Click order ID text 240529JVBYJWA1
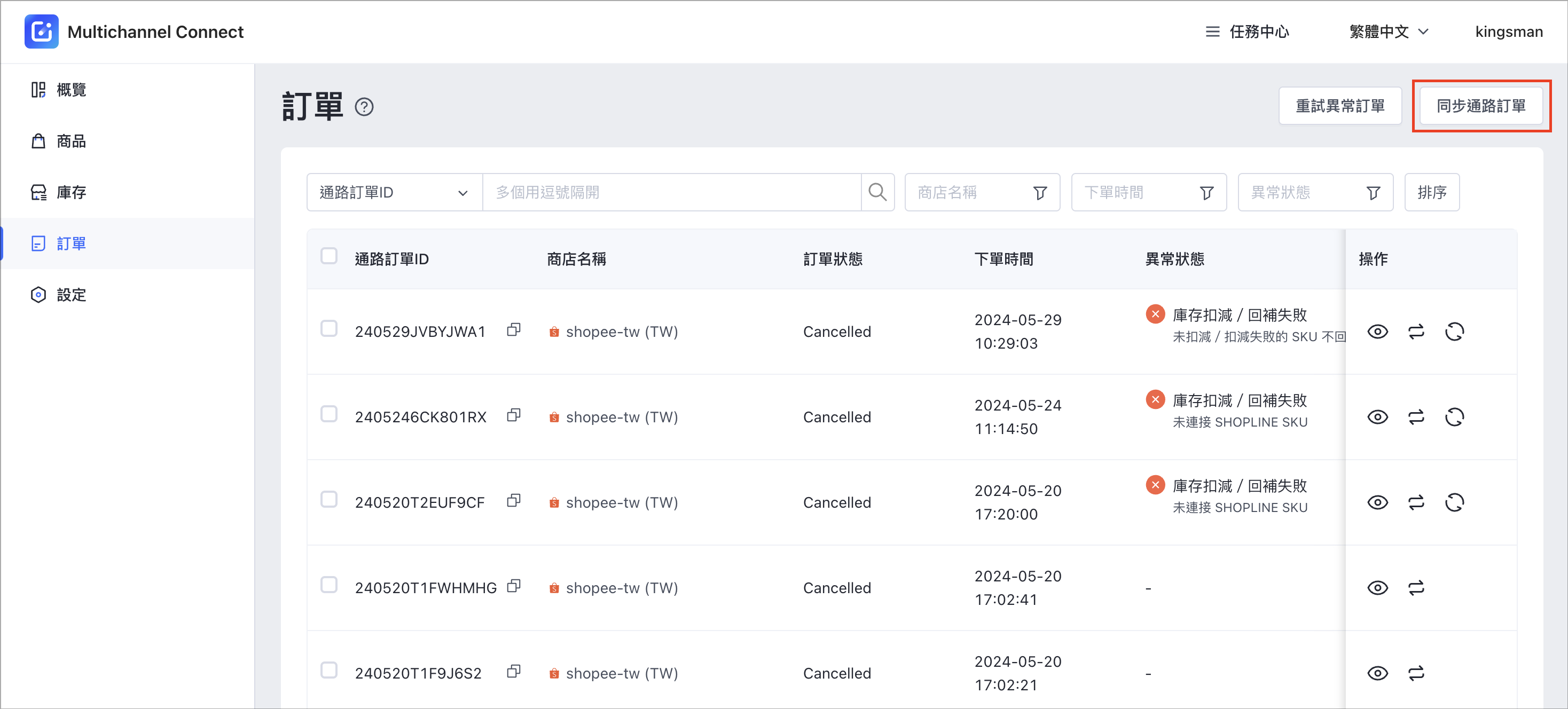 (420, 332)
